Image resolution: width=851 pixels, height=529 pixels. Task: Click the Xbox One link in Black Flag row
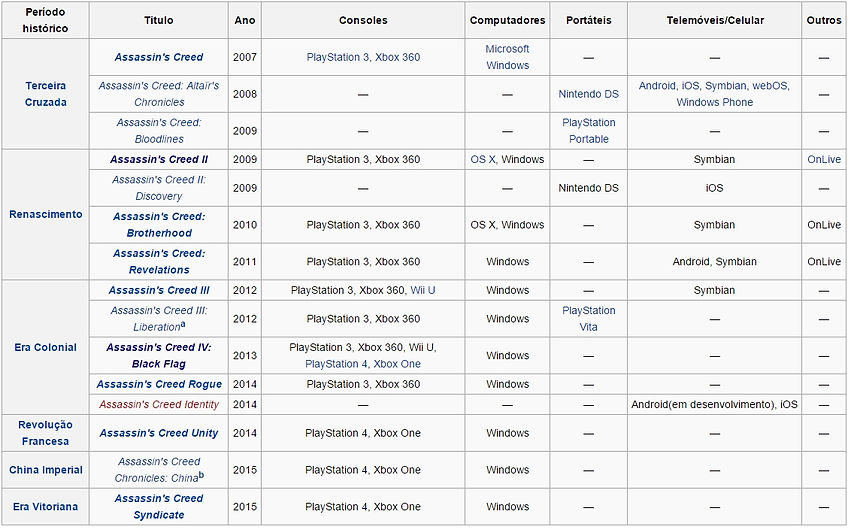point(397,364)
